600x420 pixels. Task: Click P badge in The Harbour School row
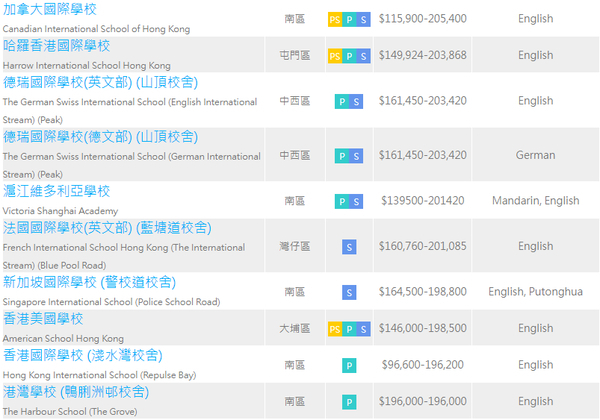[x=349, y=402]
